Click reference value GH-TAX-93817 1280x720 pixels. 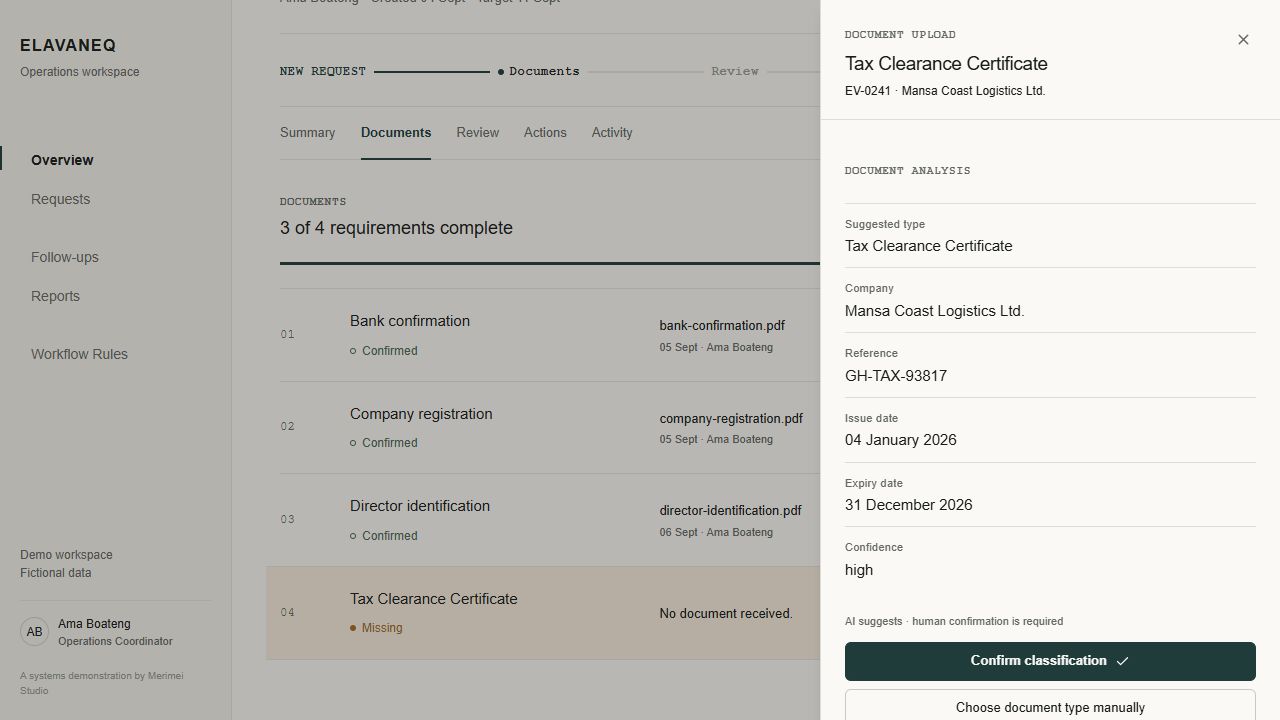coord(896,376)
